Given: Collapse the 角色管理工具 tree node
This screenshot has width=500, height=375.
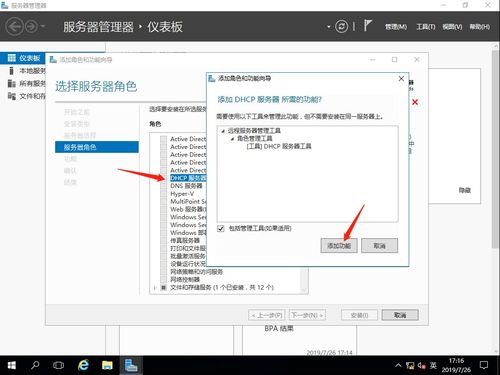Looking at the screenshot, I should (232, 139).
